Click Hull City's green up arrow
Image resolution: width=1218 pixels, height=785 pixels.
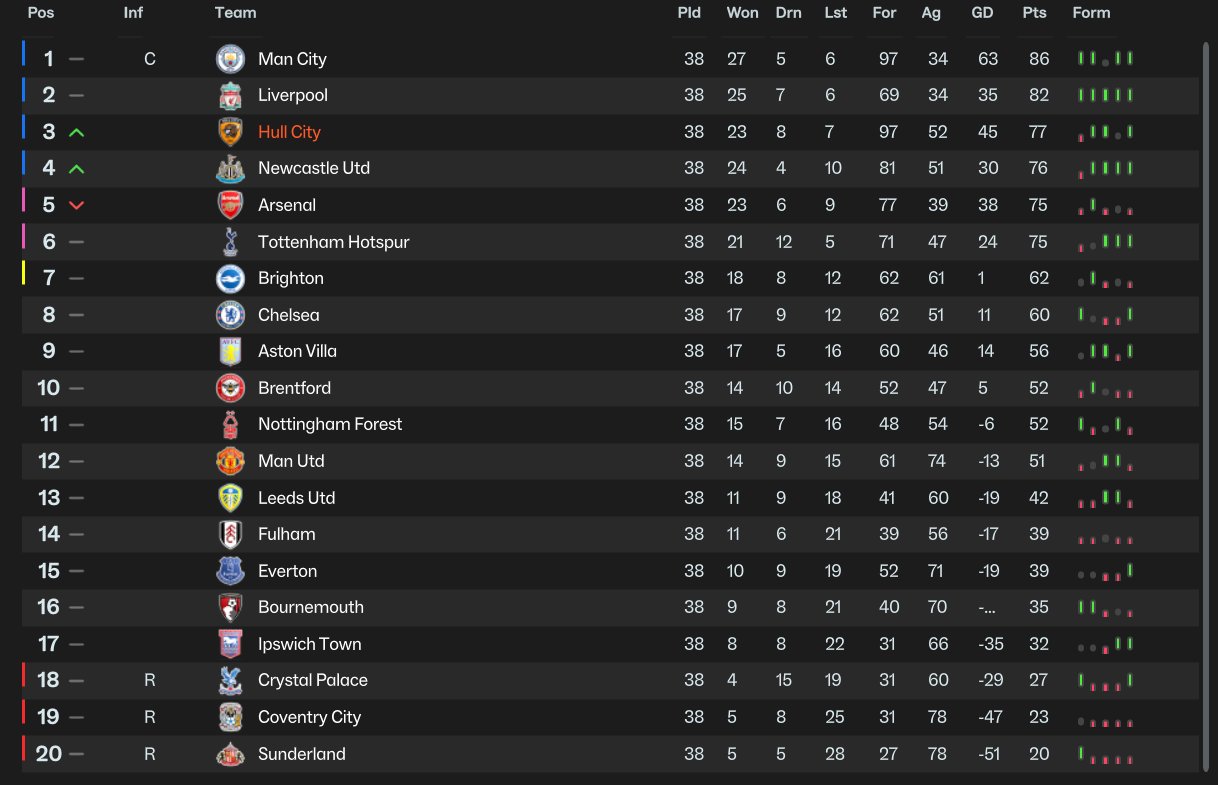point(77,132)
